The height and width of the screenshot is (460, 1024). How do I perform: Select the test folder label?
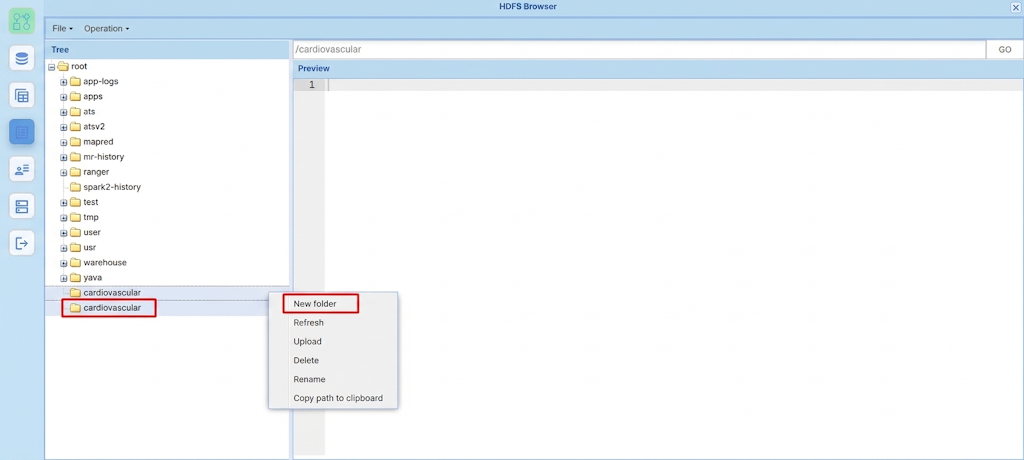click(x=91, y=202)
